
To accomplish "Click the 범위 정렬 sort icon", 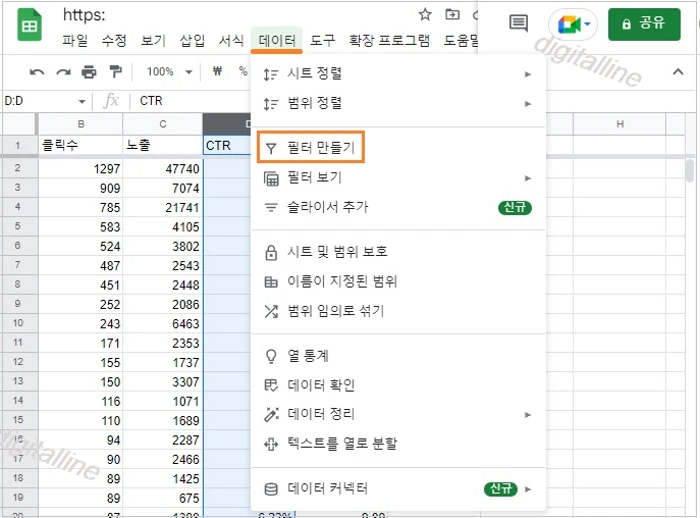I will click(271, 104).
